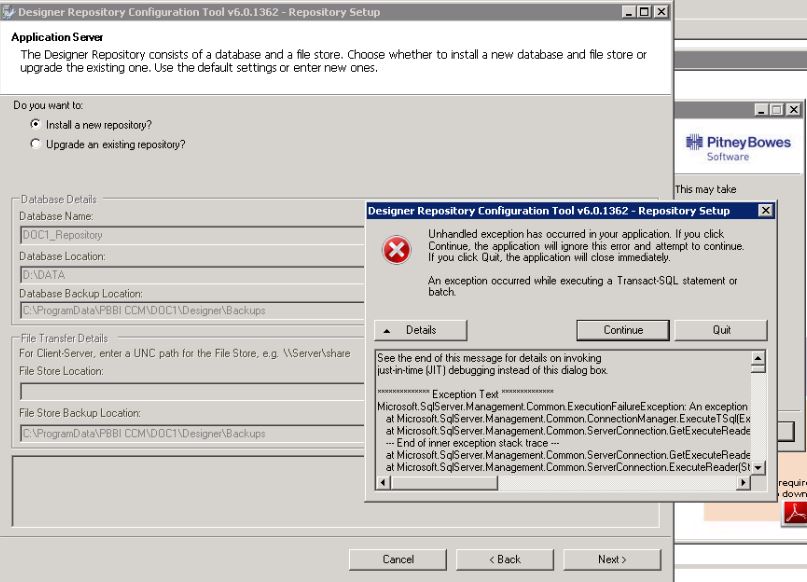The height and width of the screenshot is (582, 807).
Task: Proceed with the Next button
Action: click(x=612, y=559)
